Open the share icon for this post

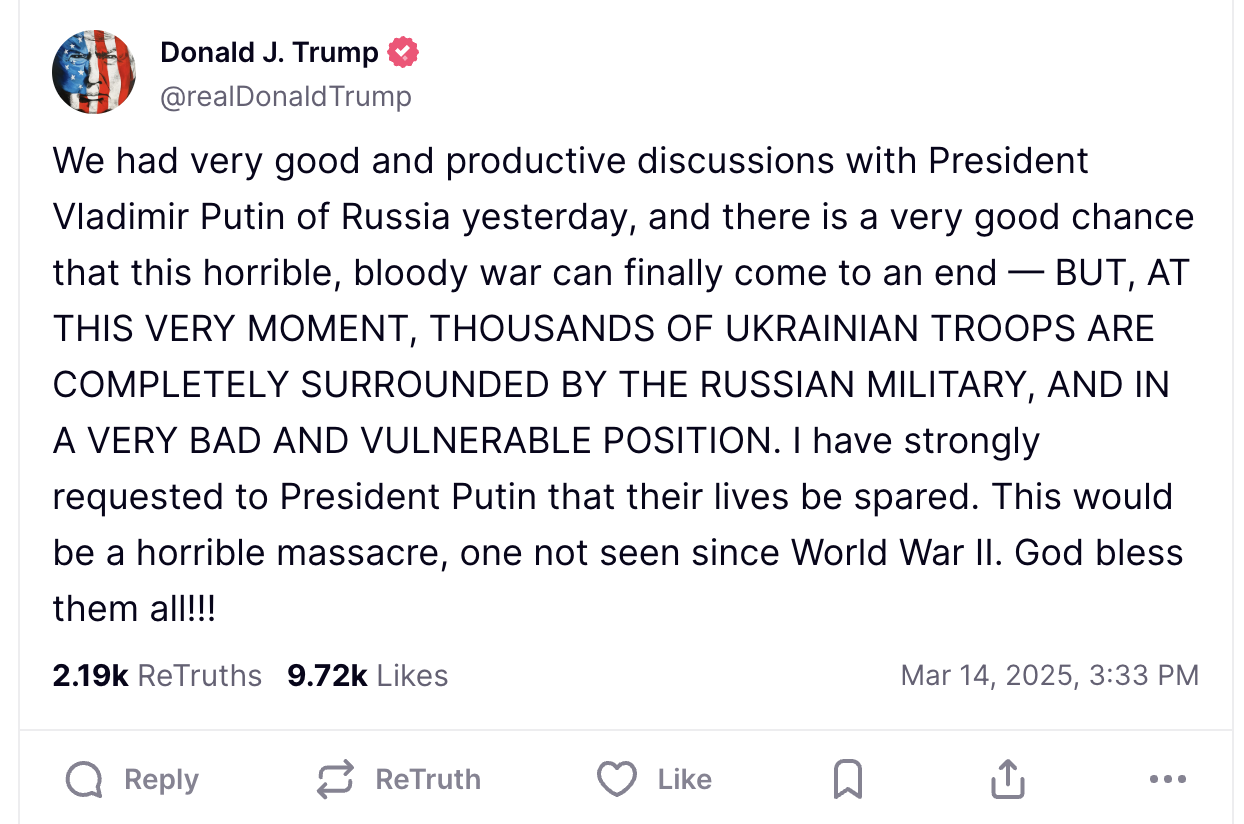pos(1008,780)
